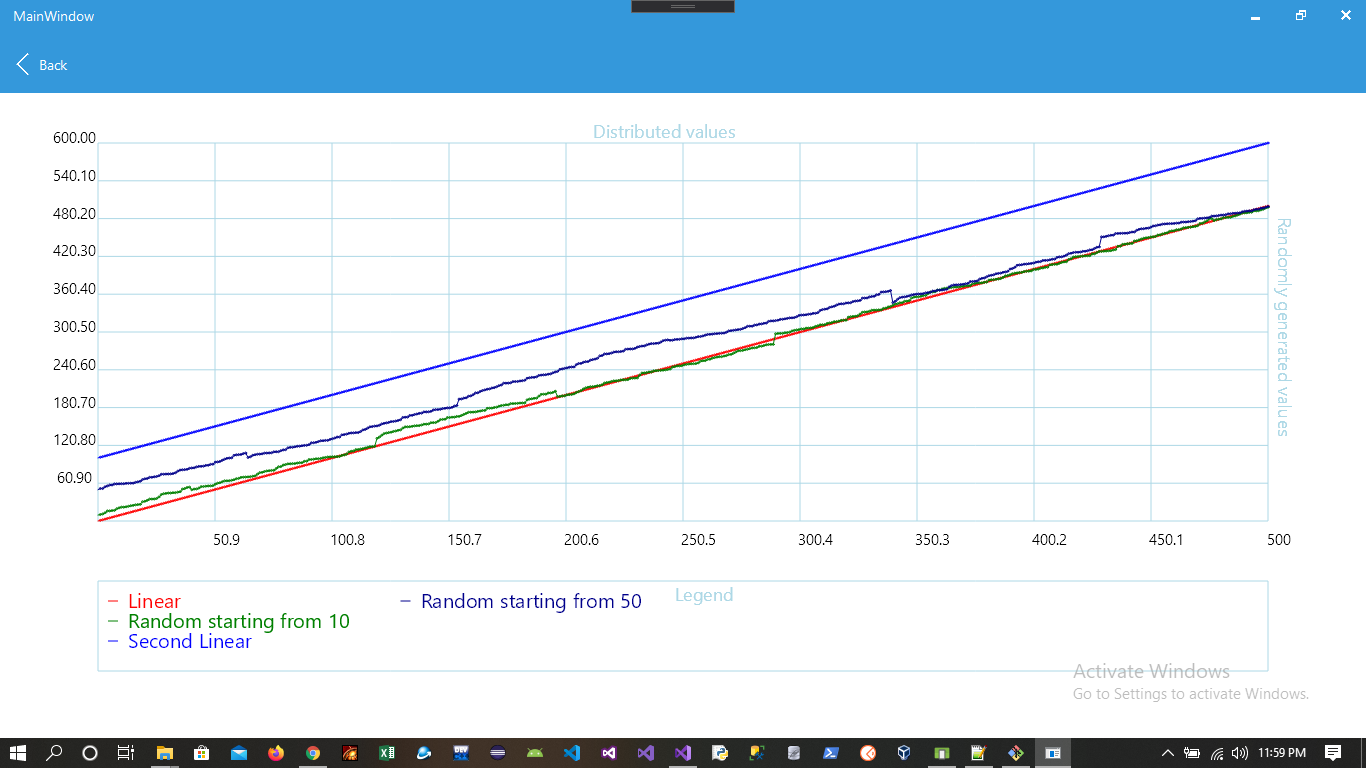Open Notepad++ from the taskbar
This screenshot has height=768, width=1366.
click(x=979, y=753)
